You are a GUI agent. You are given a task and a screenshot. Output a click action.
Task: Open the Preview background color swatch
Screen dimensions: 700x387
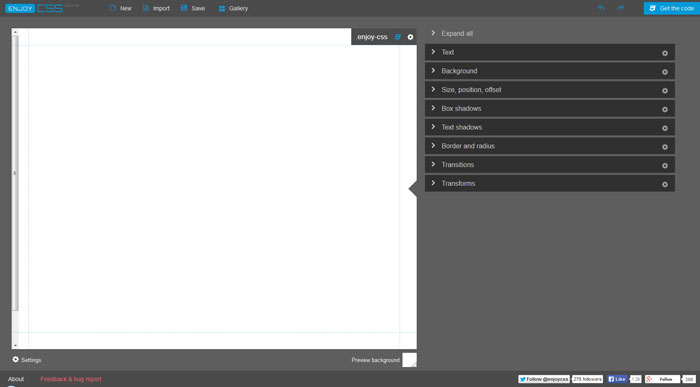tap(409, 360)
